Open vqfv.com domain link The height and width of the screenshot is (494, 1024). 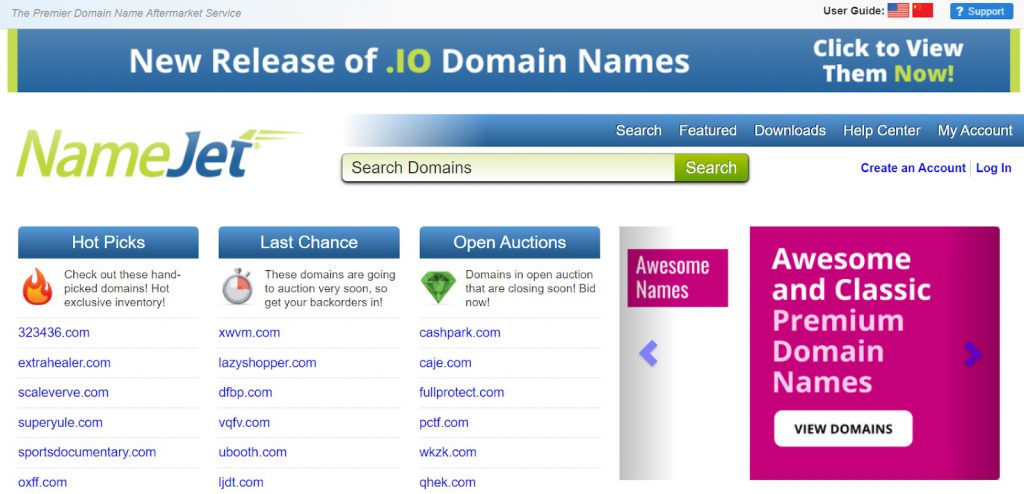click(244, 423)
